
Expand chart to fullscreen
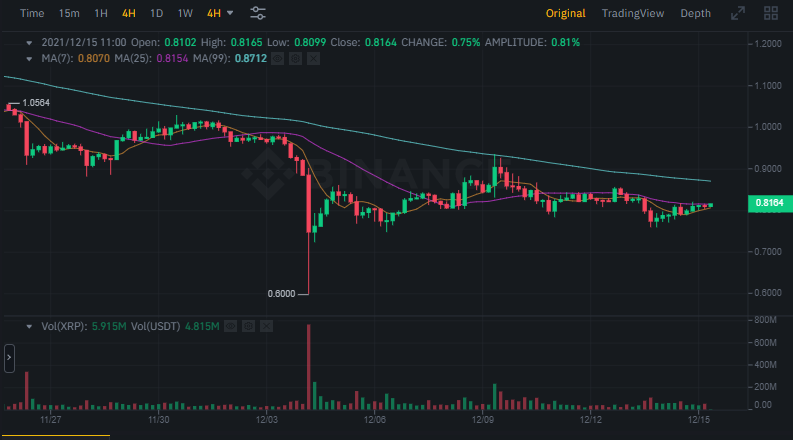pos(738,13)
